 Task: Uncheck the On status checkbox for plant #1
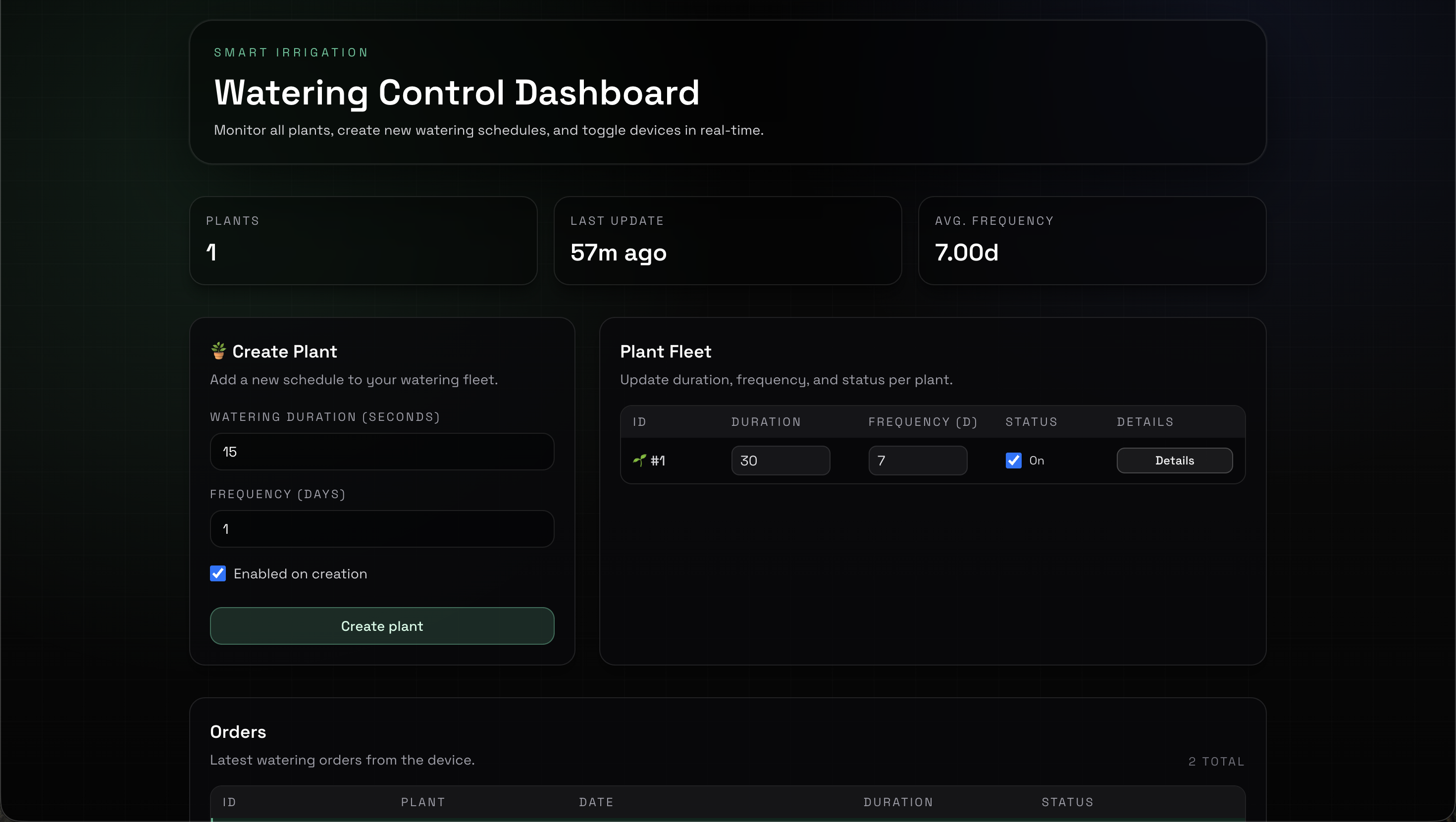click(x=1013, y=460)
